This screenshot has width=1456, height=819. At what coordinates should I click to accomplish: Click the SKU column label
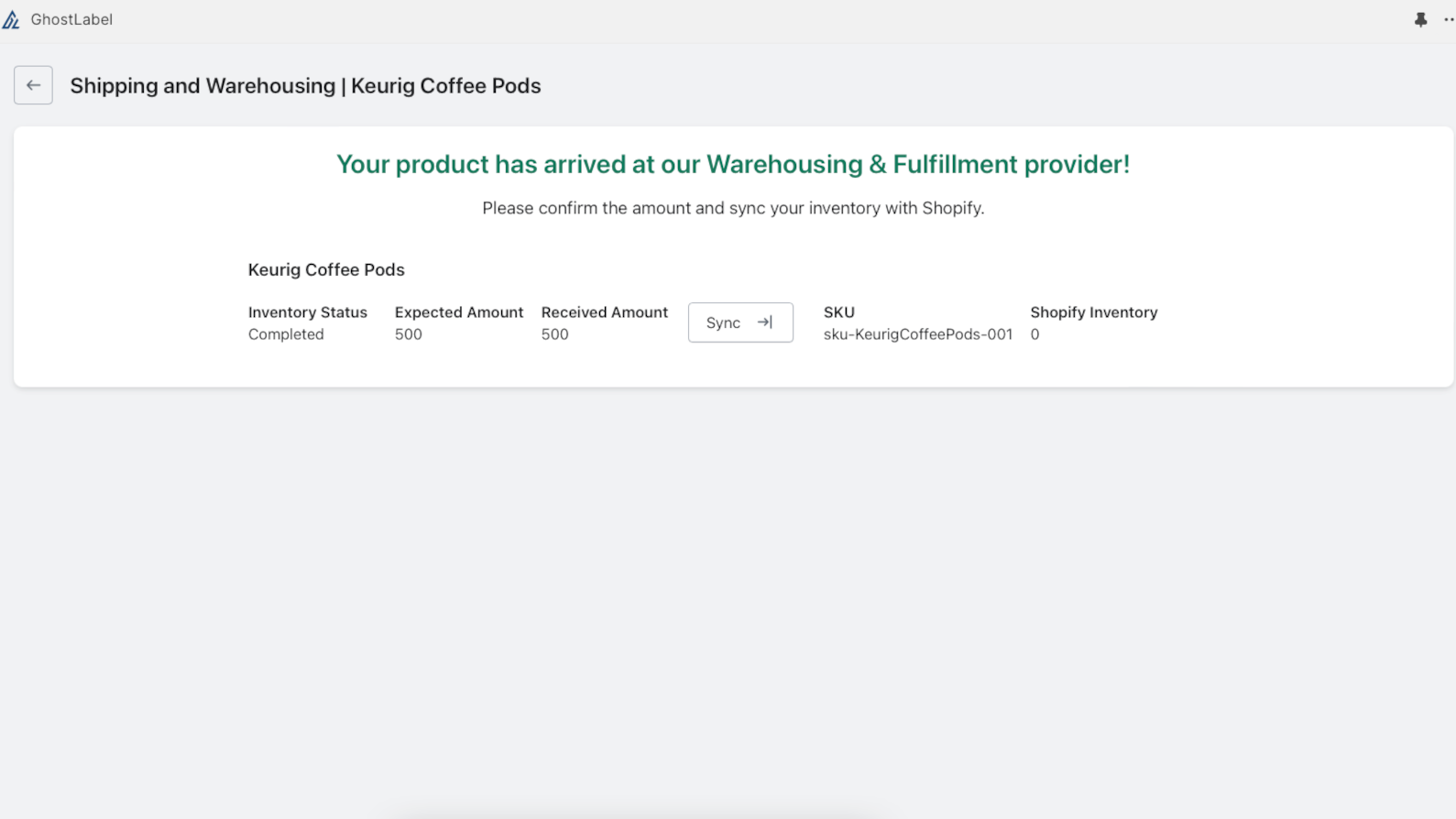[x=839, y=312]
